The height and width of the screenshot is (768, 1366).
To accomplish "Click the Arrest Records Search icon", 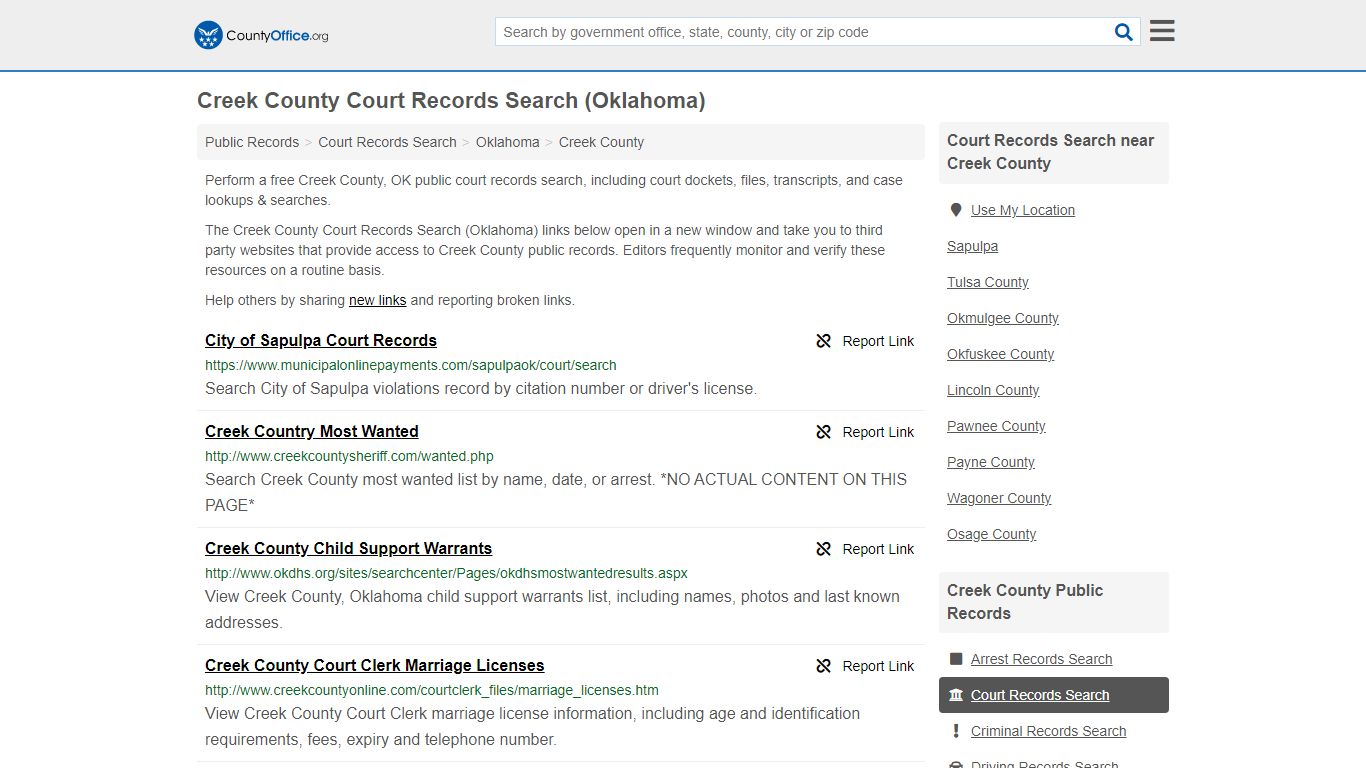I will (956, 659).
